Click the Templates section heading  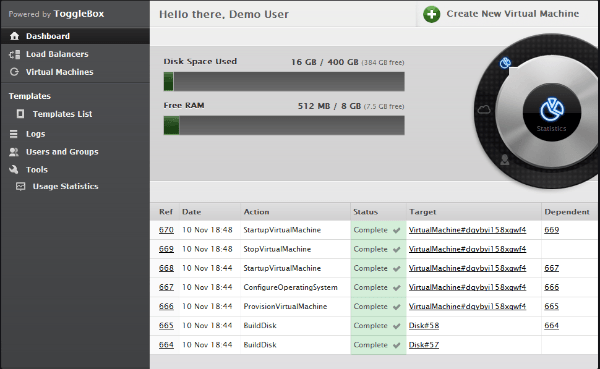tap(29, 96)
